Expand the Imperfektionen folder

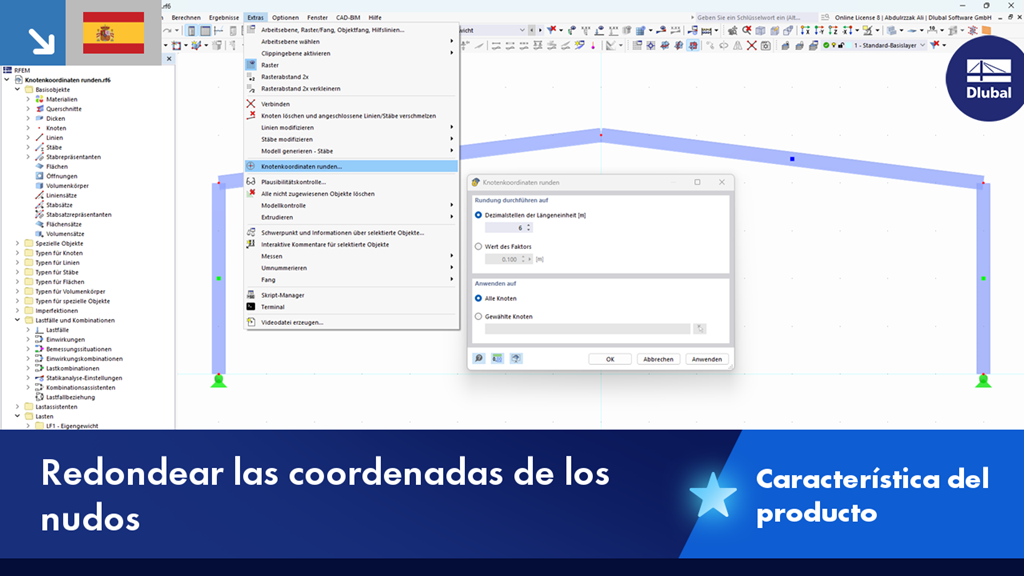(x=18, y=311)
